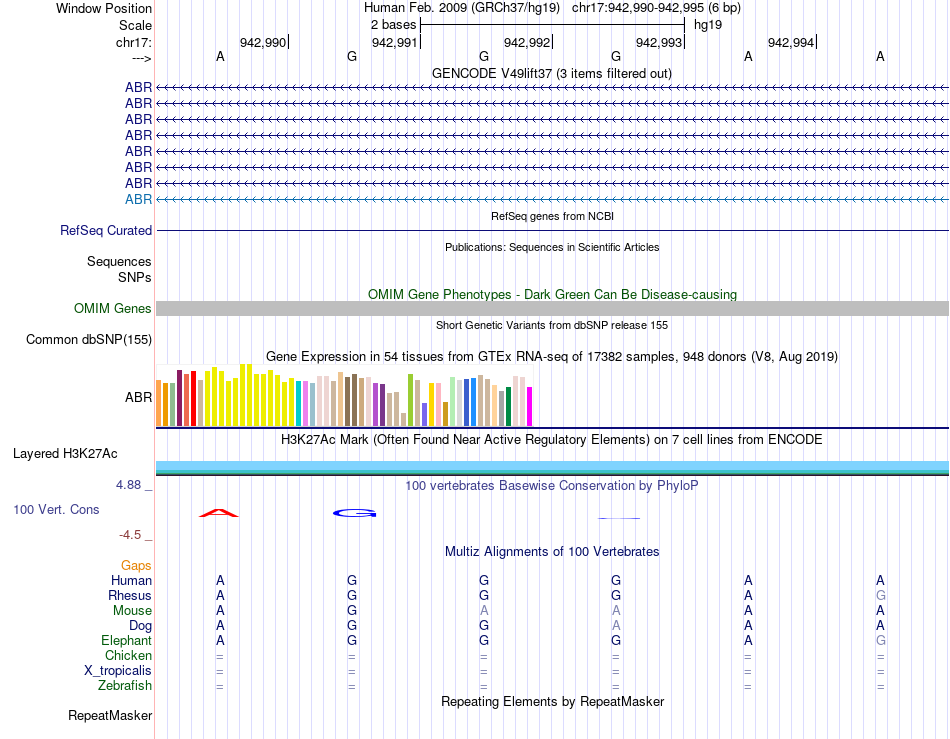Viewport: 950px width, 739px height.
Task: Click the light-blue Layered H3K27Ac signal band
Action: coord(552,466)
